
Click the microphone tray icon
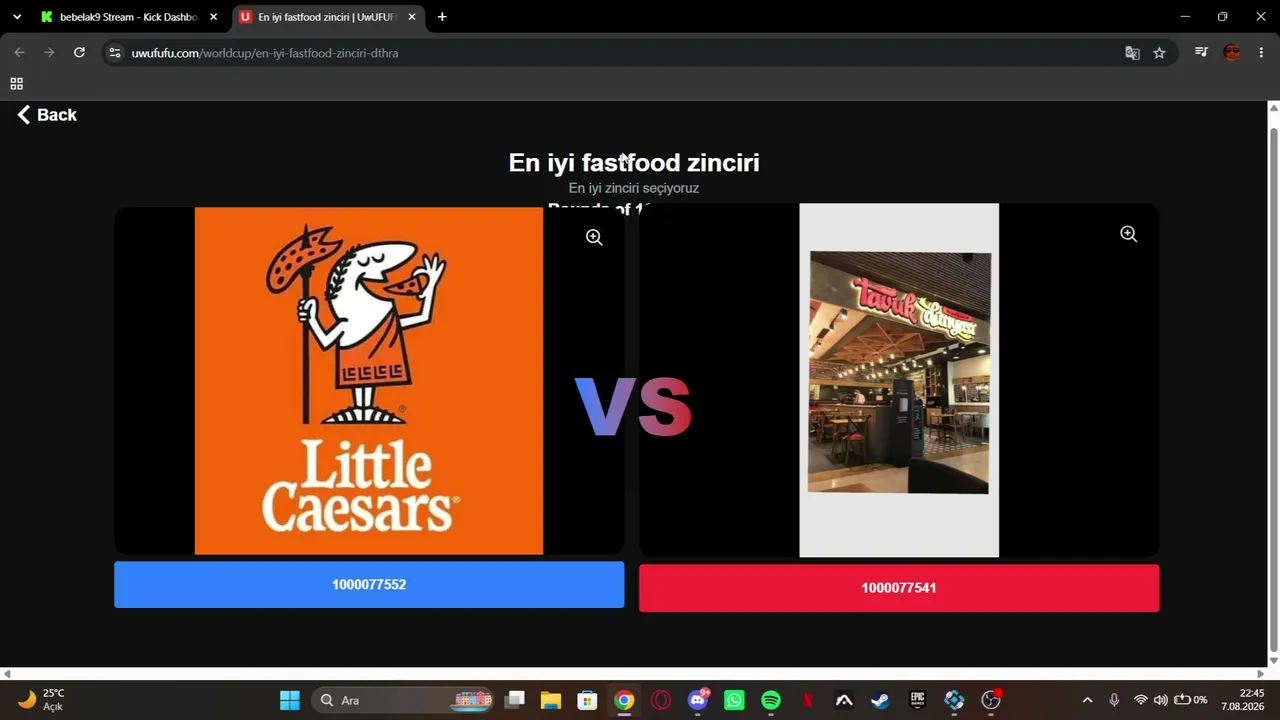pyautogui.click(x=1114, y=700)
